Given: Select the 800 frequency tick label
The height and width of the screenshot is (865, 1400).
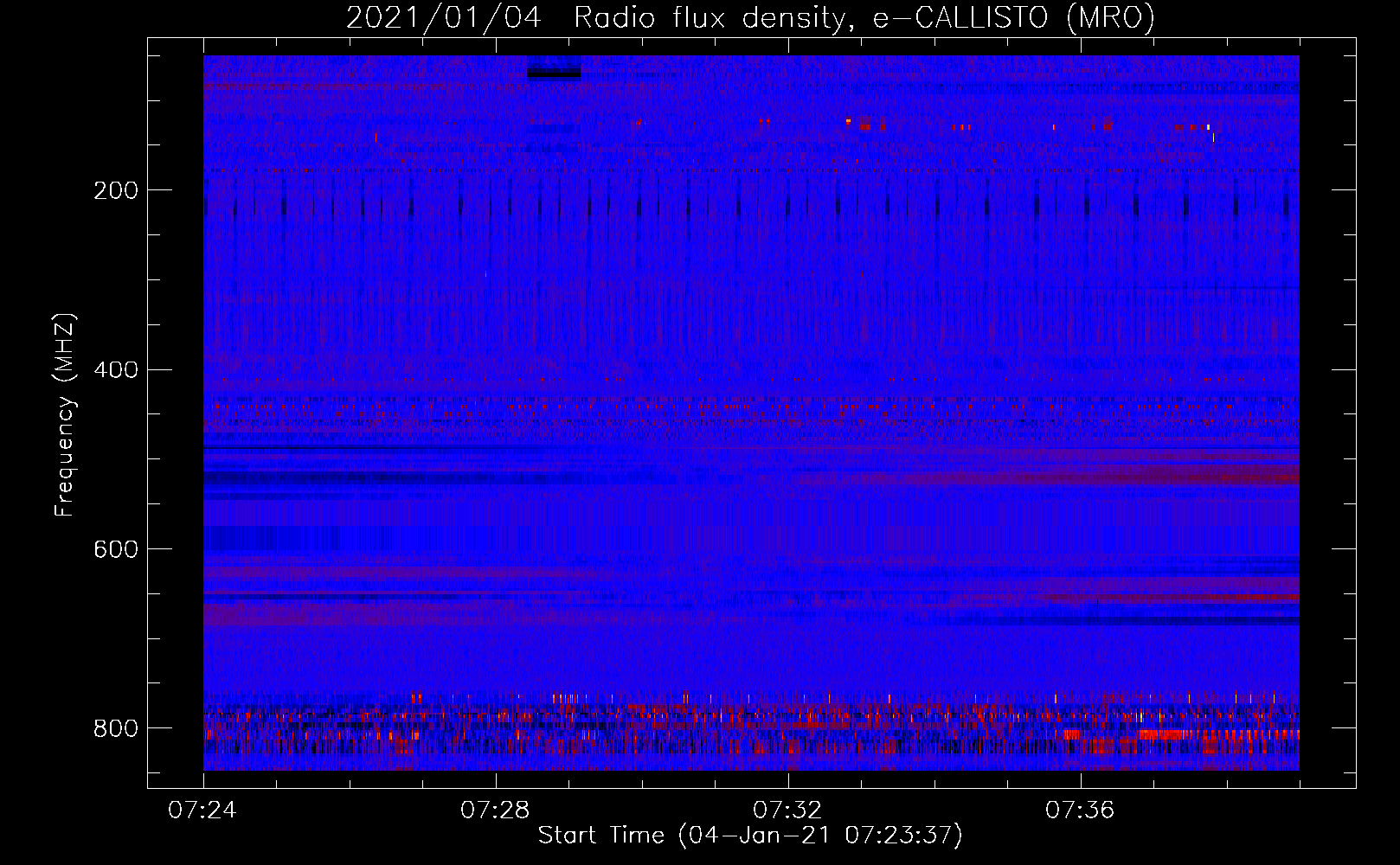Looking at the screenshot, I should coord(116,728).
